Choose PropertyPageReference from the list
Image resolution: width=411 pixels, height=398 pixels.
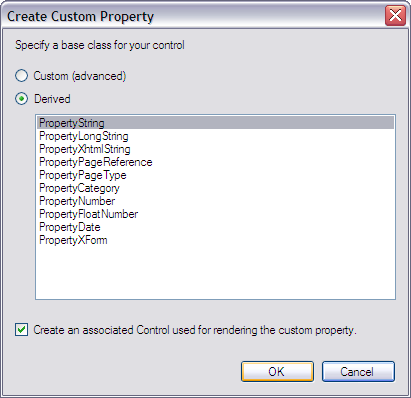pyautogui.click(x=215, y=162)
